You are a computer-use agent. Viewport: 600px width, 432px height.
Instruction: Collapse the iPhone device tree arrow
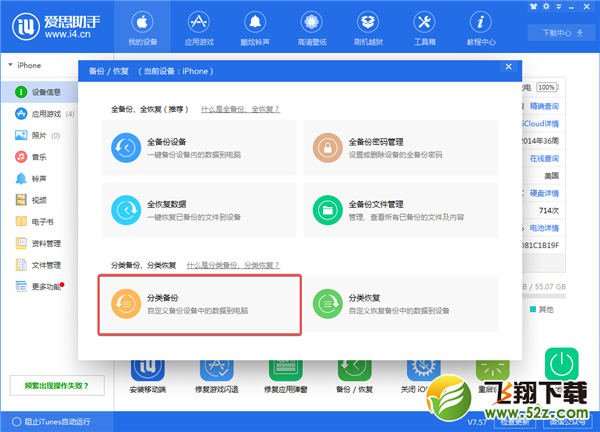(10, 65)
